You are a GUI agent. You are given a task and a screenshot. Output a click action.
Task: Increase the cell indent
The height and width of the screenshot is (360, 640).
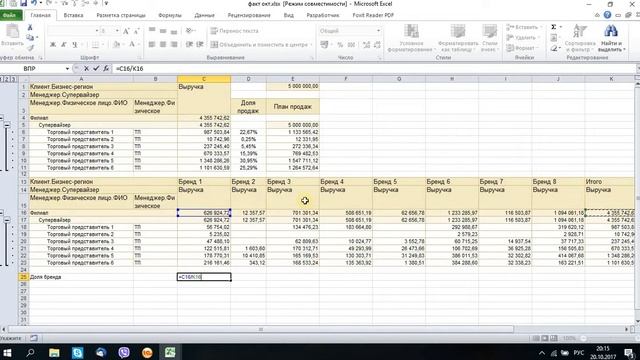pos(200,44)
